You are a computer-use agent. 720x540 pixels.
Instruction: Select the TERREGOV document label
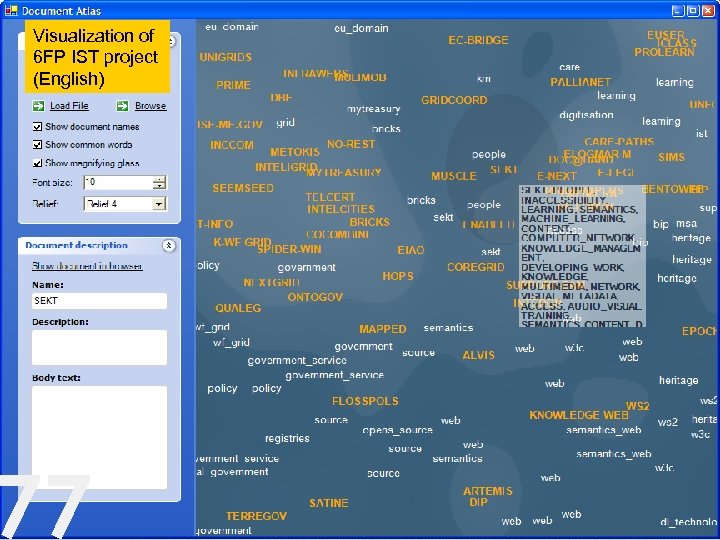point(256,516)
